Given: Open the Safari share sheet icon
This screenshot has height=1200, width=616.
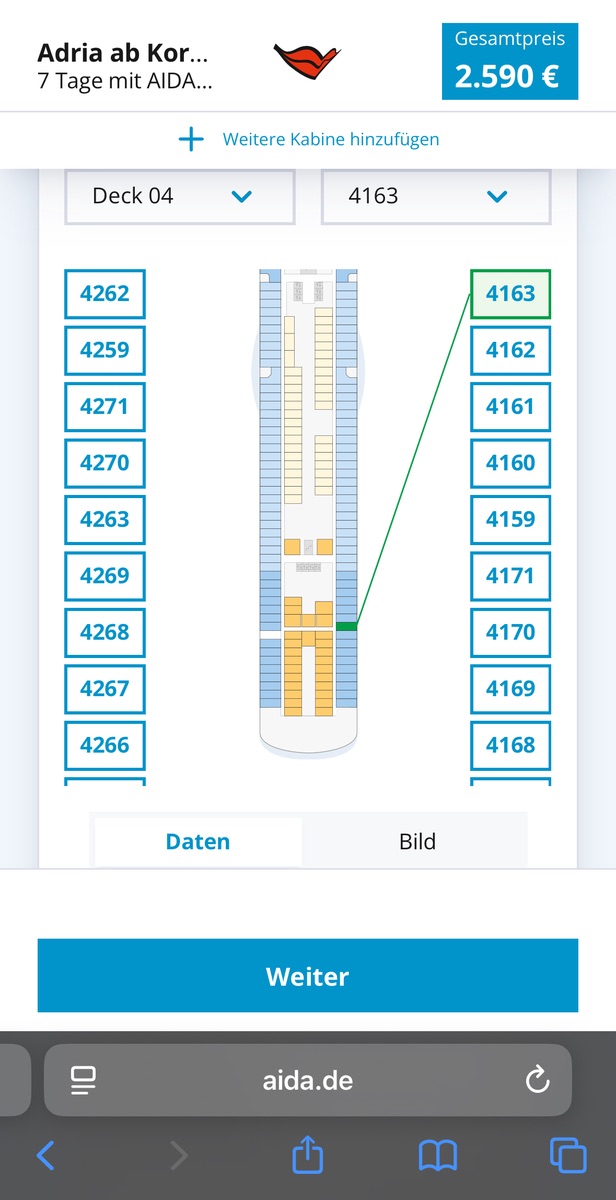Looking at the screenshot, I should pyautogui.click(x=308, y=1156).
